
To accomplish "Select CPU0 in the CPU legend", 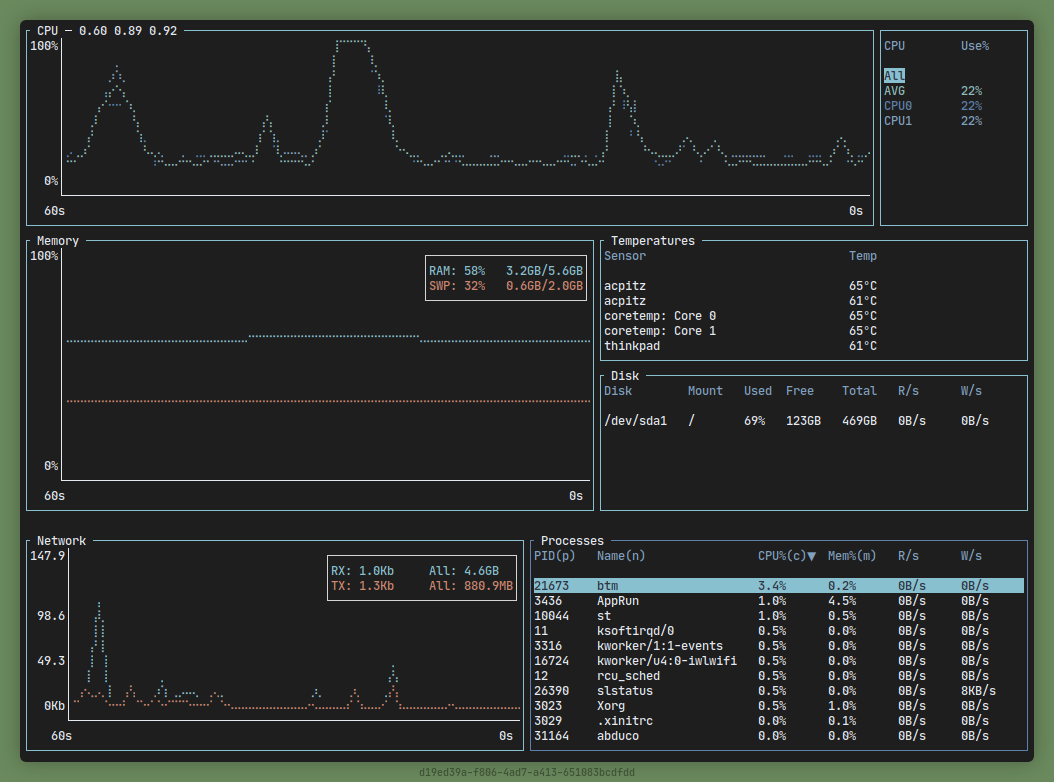I will [897, 106].
